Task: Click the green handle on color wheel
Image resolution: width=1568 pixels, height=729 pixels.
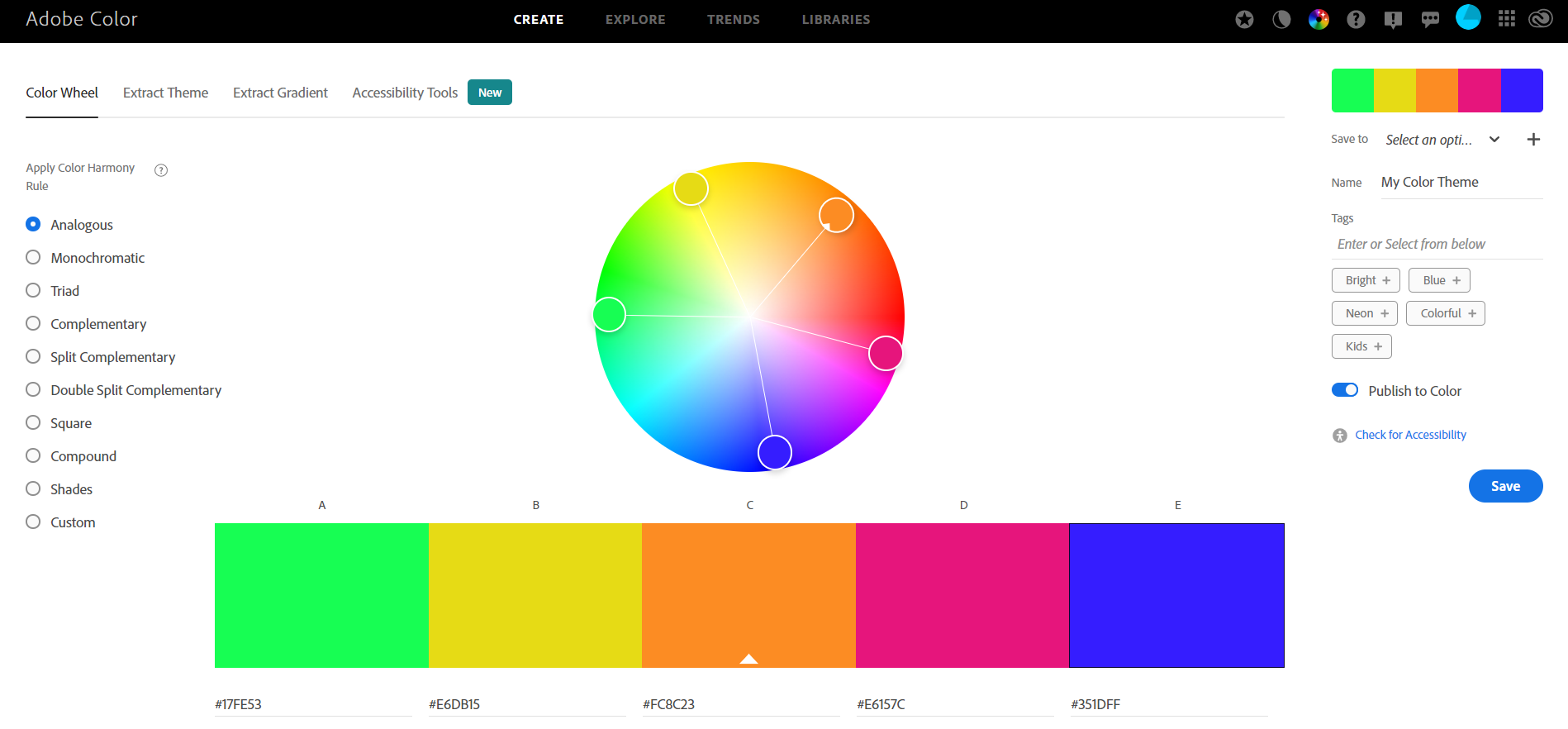Action: (609, 315)
